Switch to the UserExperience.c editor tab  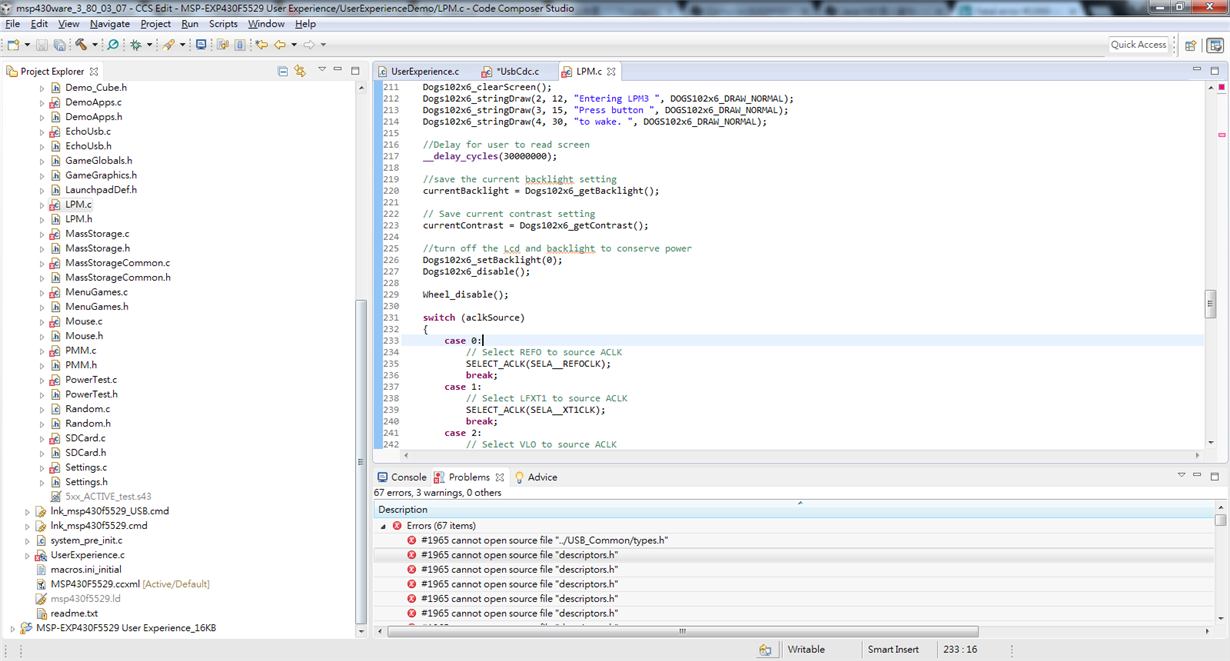(424, 71)
